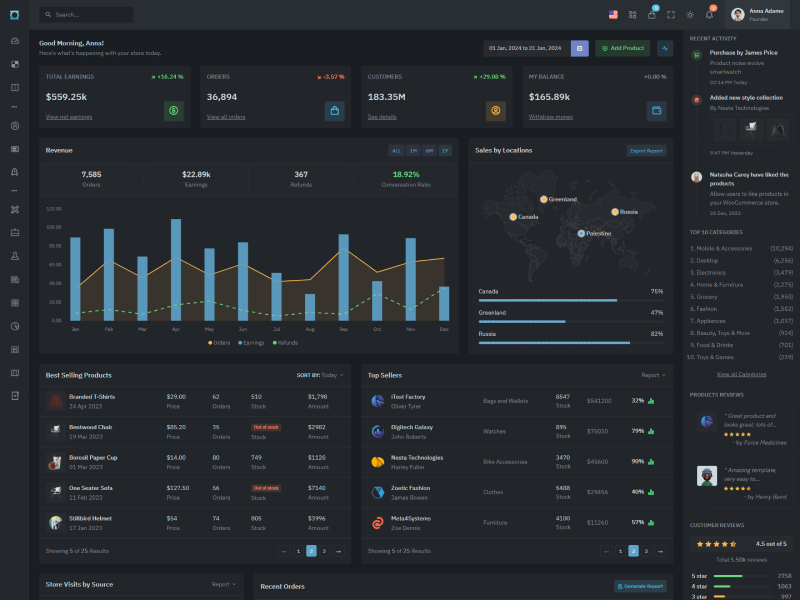Image resolution: width=800 pixels, height=600 pixels.
Task: Toggle the Refunds series in the chart legend
Action: [x=284, y=343]
